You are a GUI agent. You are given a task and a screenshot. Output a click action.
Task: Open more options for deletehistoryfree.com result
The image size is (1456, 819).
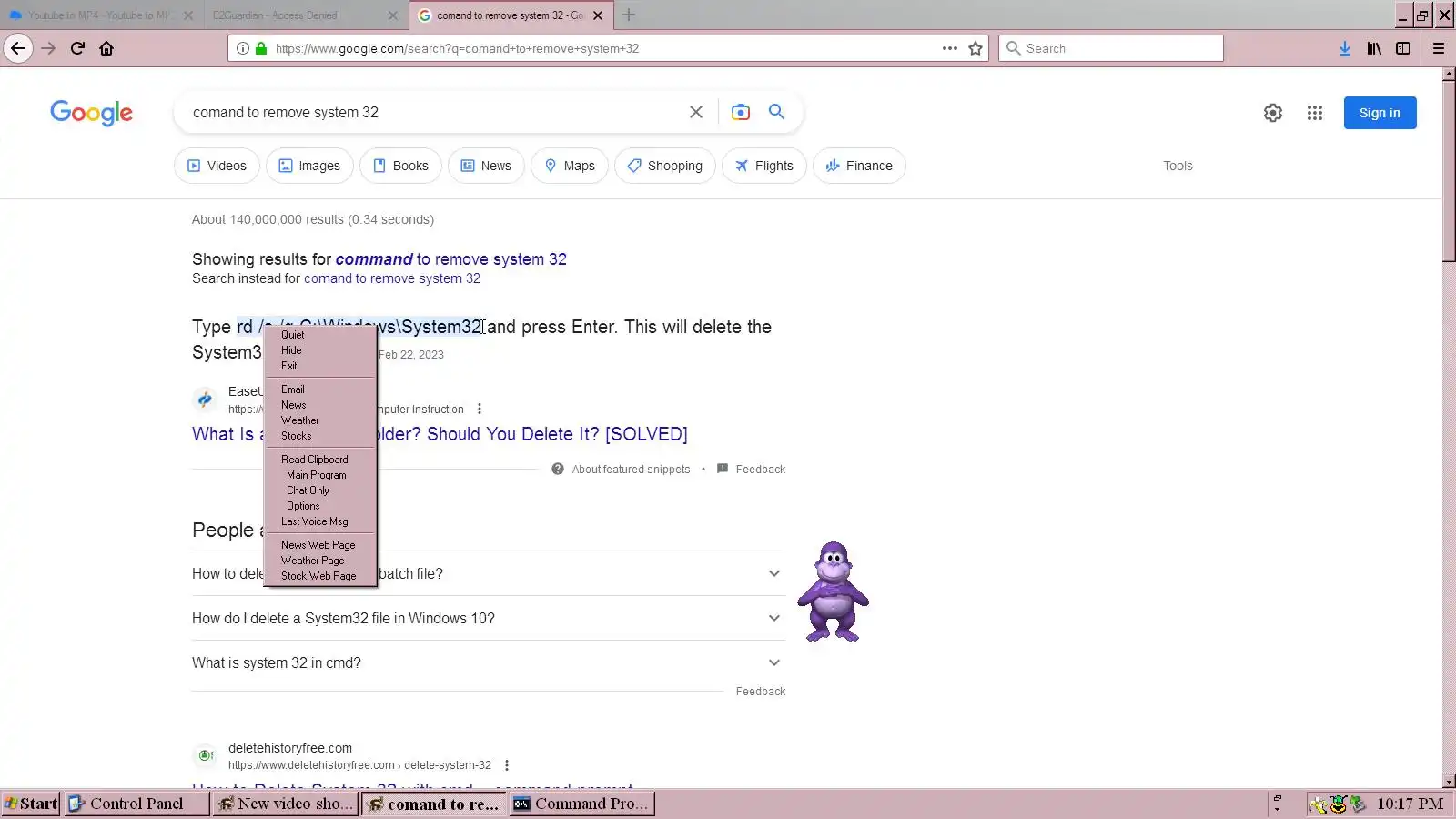click(507, 765)
